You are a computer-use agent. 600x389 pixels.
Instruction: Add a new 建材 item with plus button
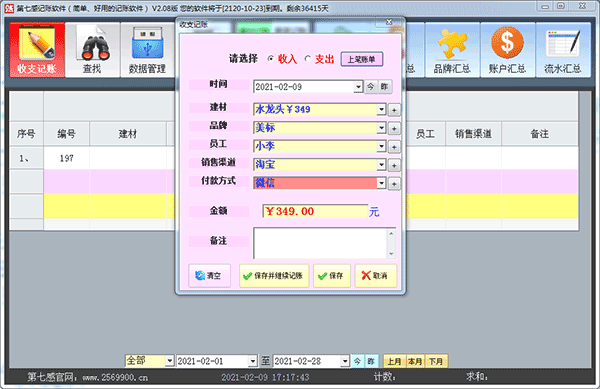pyautogui.click(x=394, y=110)
